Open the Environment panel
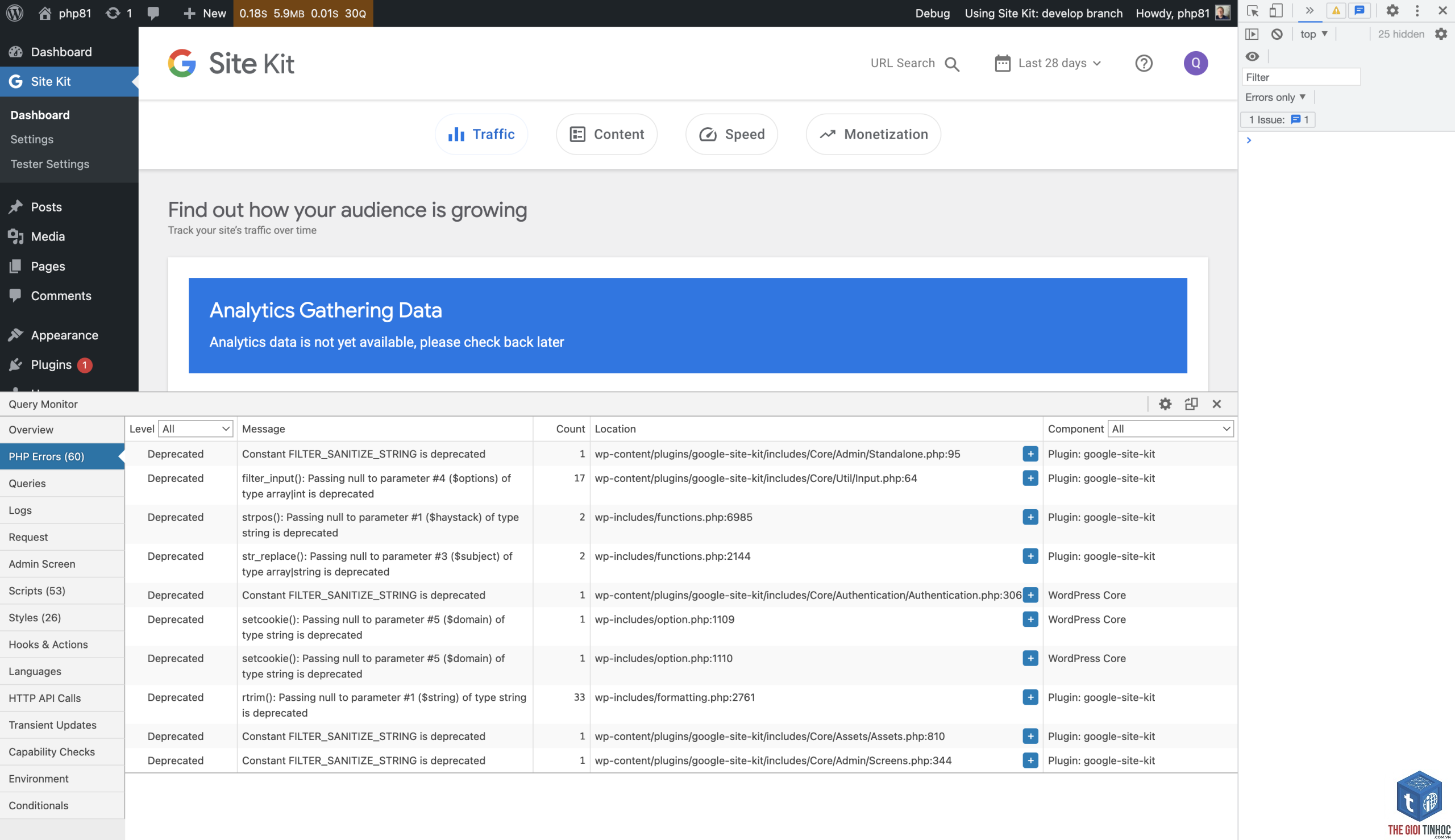The width and height of the screenshot is (1455, 840). point(62,778)
